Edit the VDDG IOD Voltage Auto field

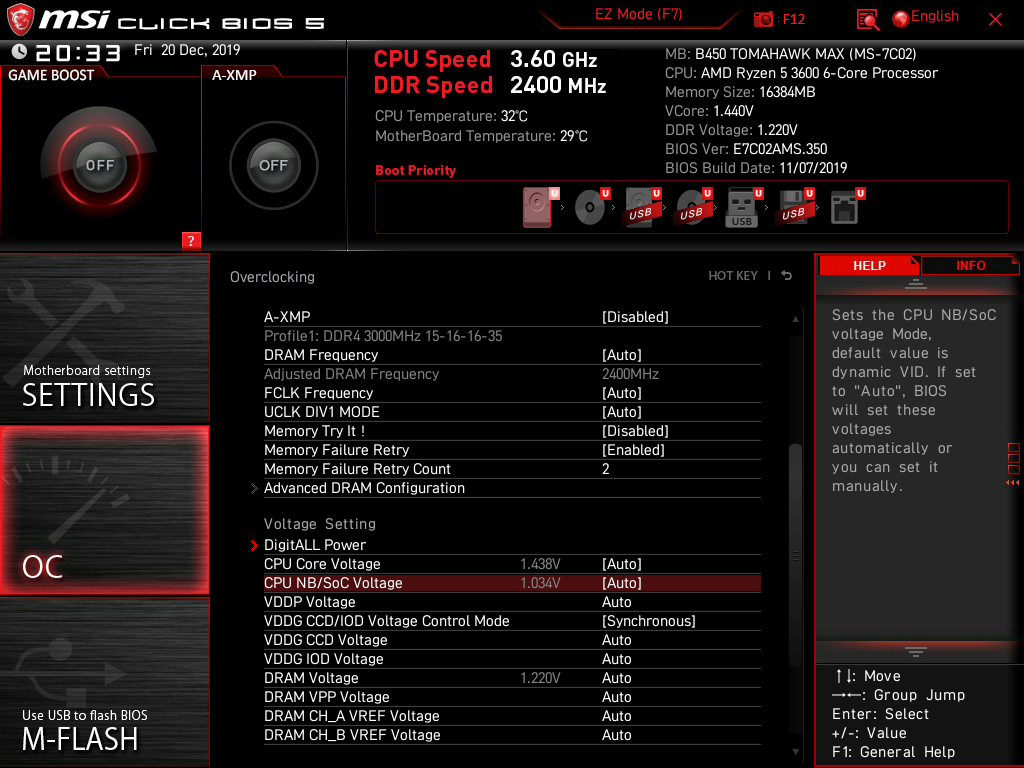(x=616, y=659)
